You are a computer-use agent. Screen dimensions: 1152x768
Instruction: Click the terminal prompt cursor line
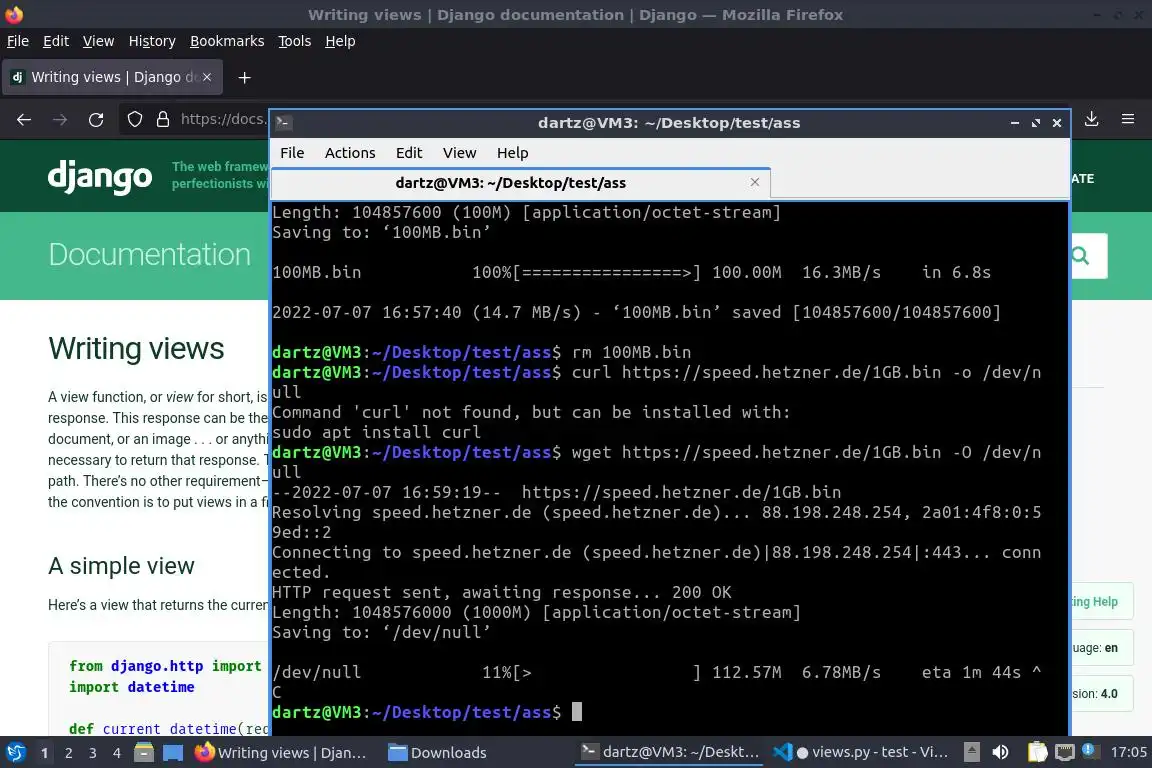tap(427, 712)
